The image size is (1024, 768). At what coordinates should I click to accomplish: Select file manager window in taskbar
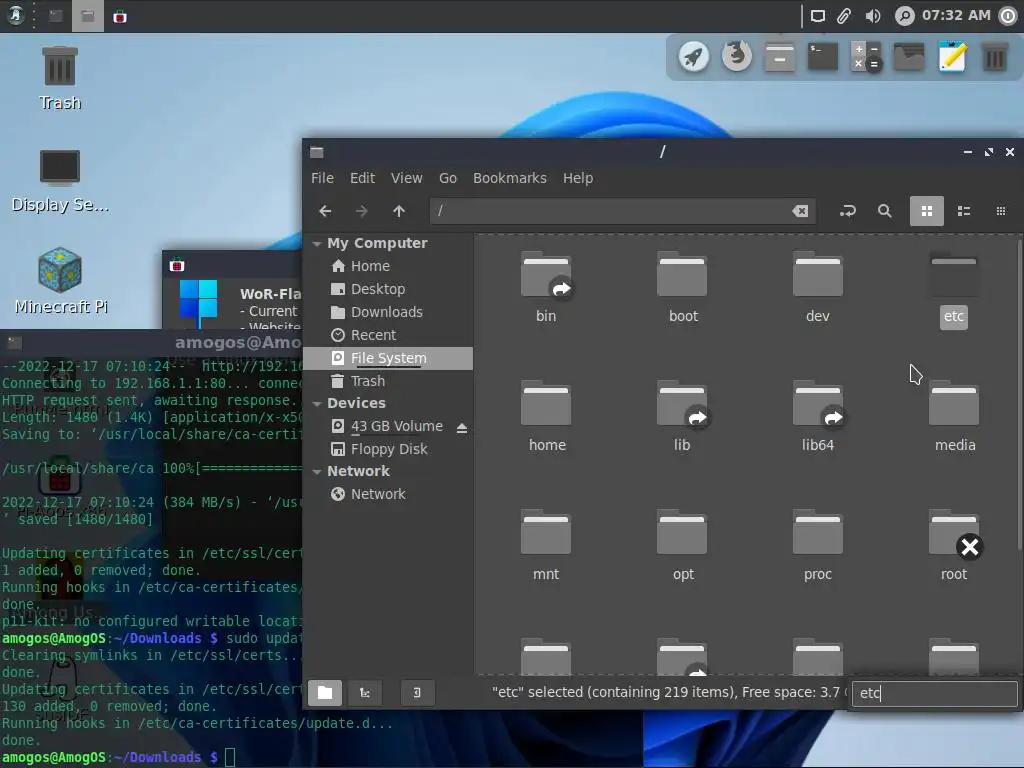pos(88,16)
